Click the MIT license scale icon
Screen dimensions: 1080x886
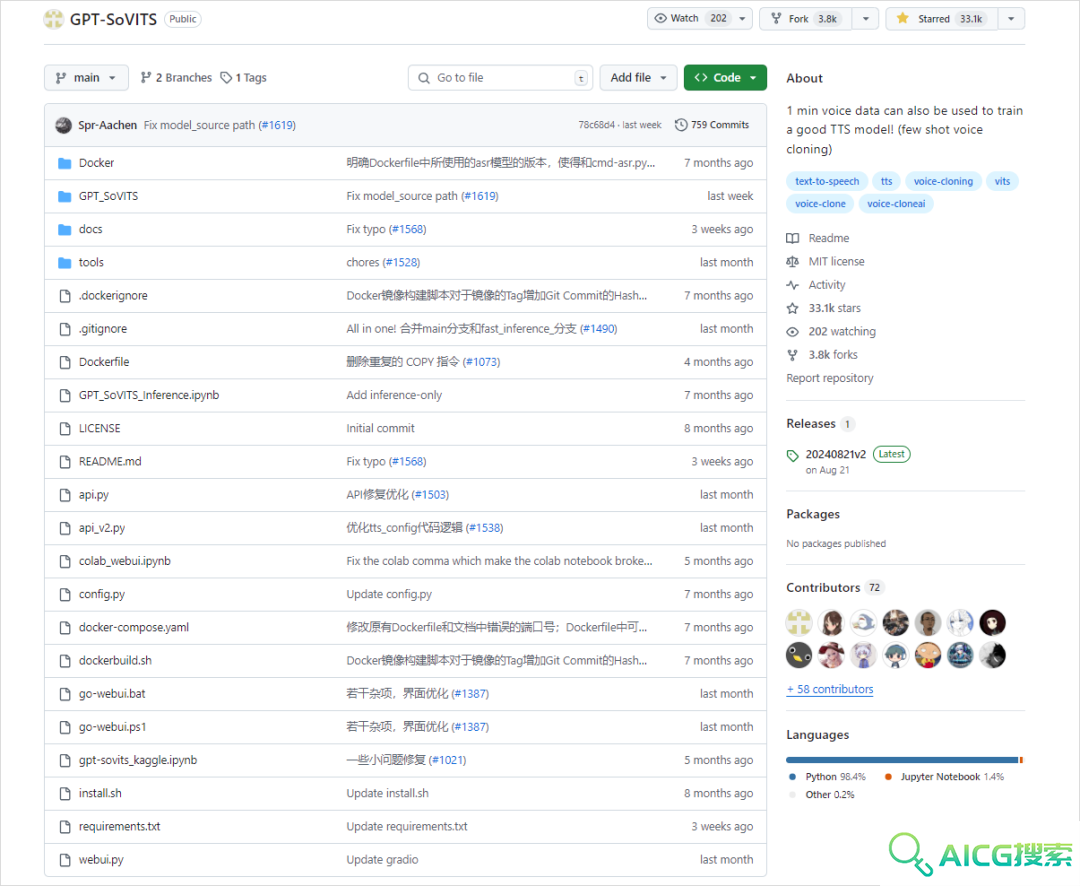coord(793,262)
